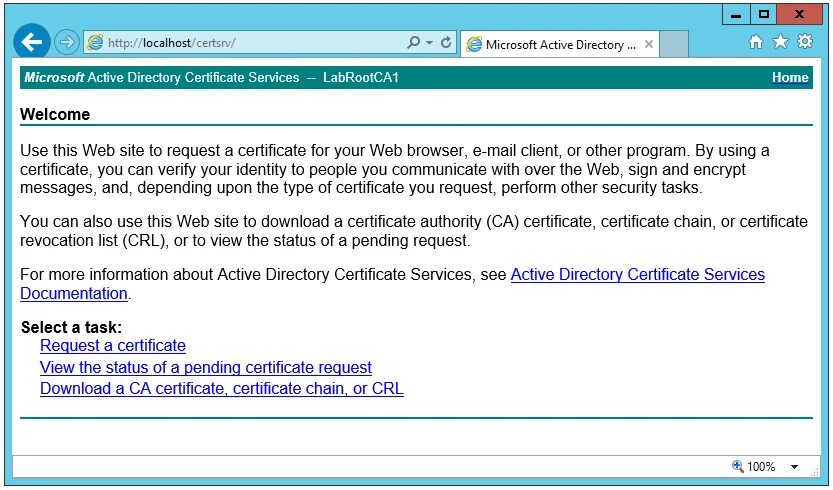Screen dimensions: 833x490
Task: Open Favorites with the star icon
Action: [x=780, y=41]
